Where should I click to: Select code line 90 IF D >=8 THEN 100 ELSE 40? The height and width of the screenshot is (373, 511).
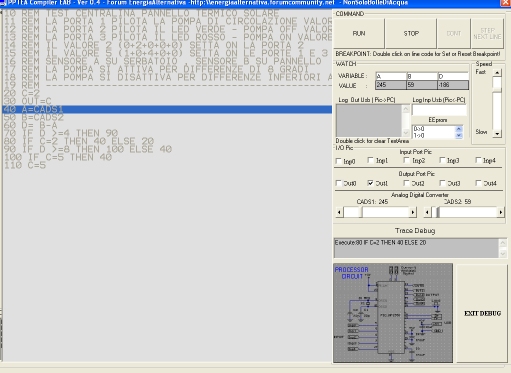pyautogui.click(x=167, y=149)
